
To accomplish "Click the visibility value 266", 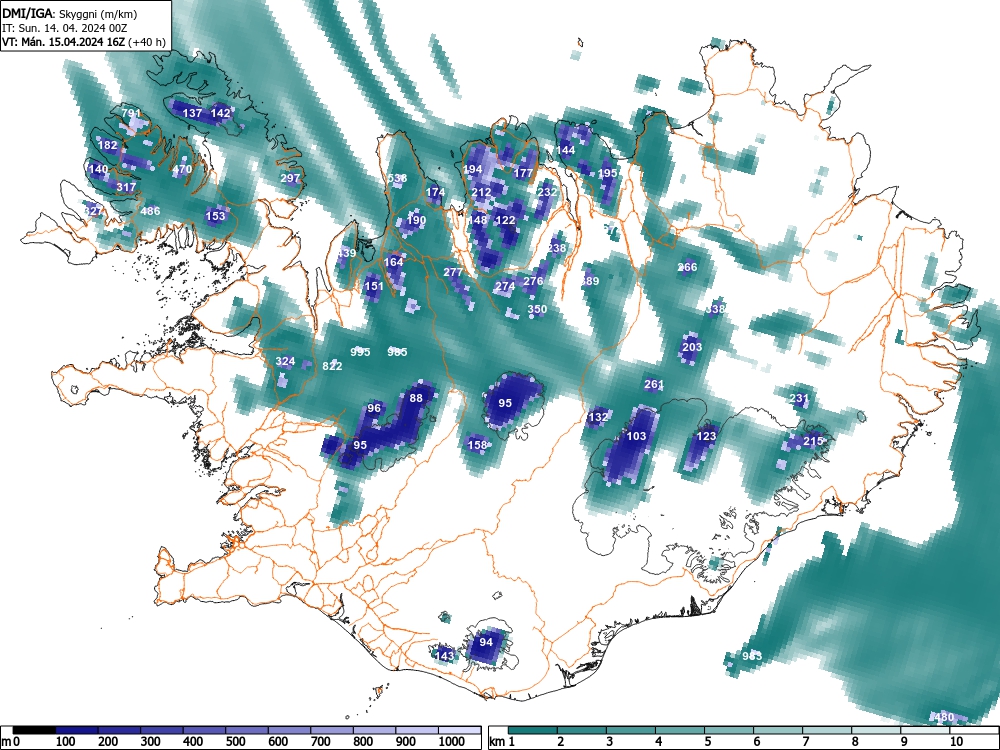I will (x=688, y=267).
